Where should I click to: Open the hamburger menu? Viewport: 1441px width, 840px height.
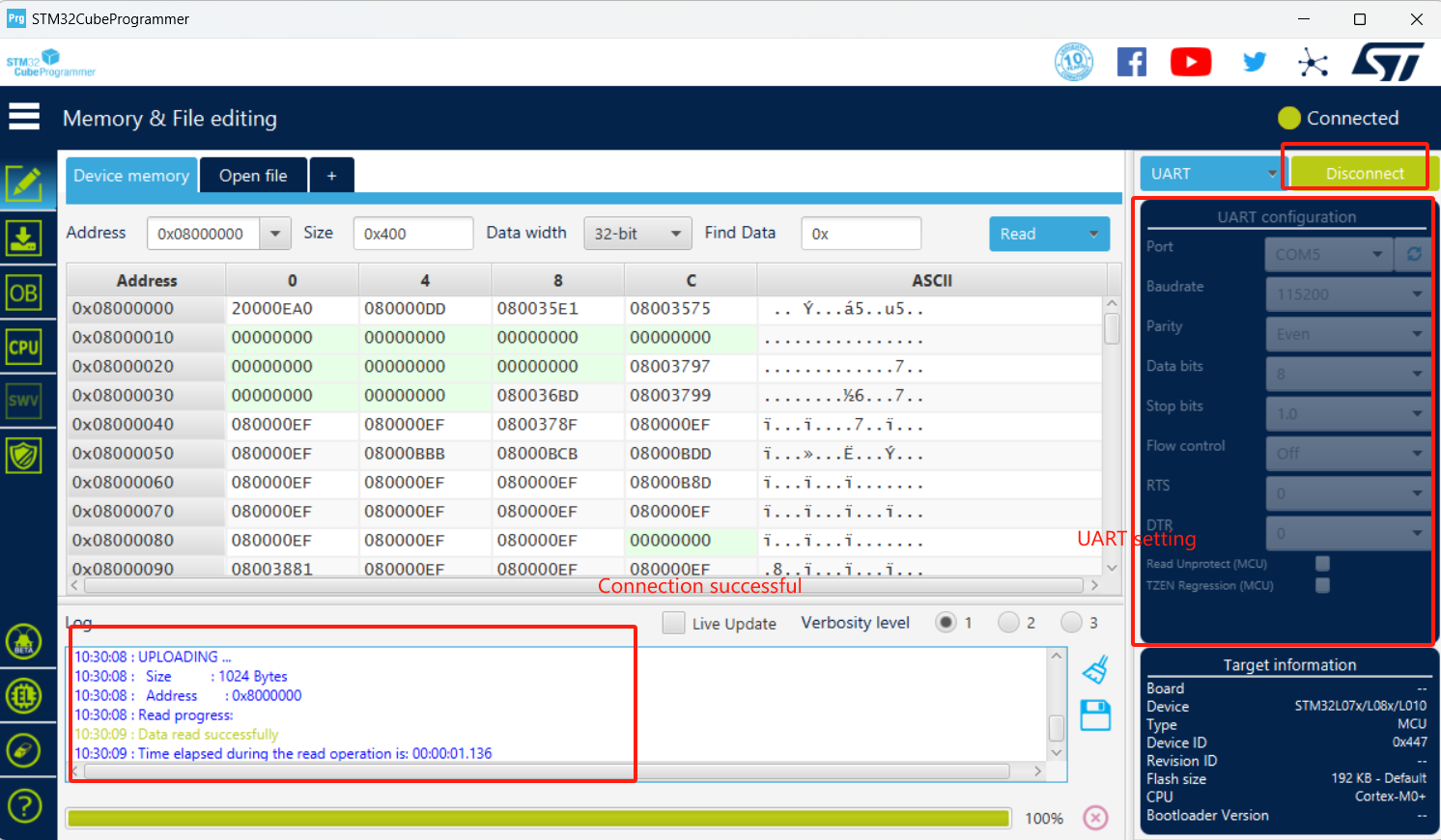coord(24,117)
